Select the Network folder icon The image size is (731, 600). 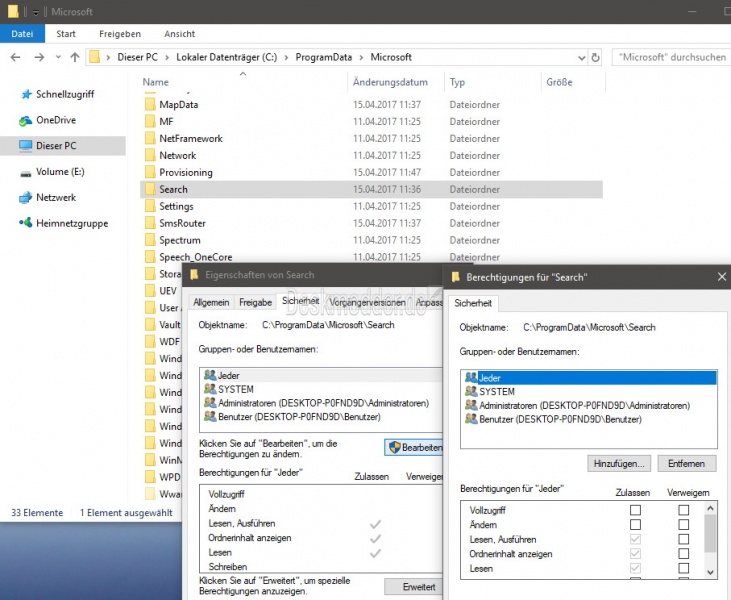click(150, 155)
